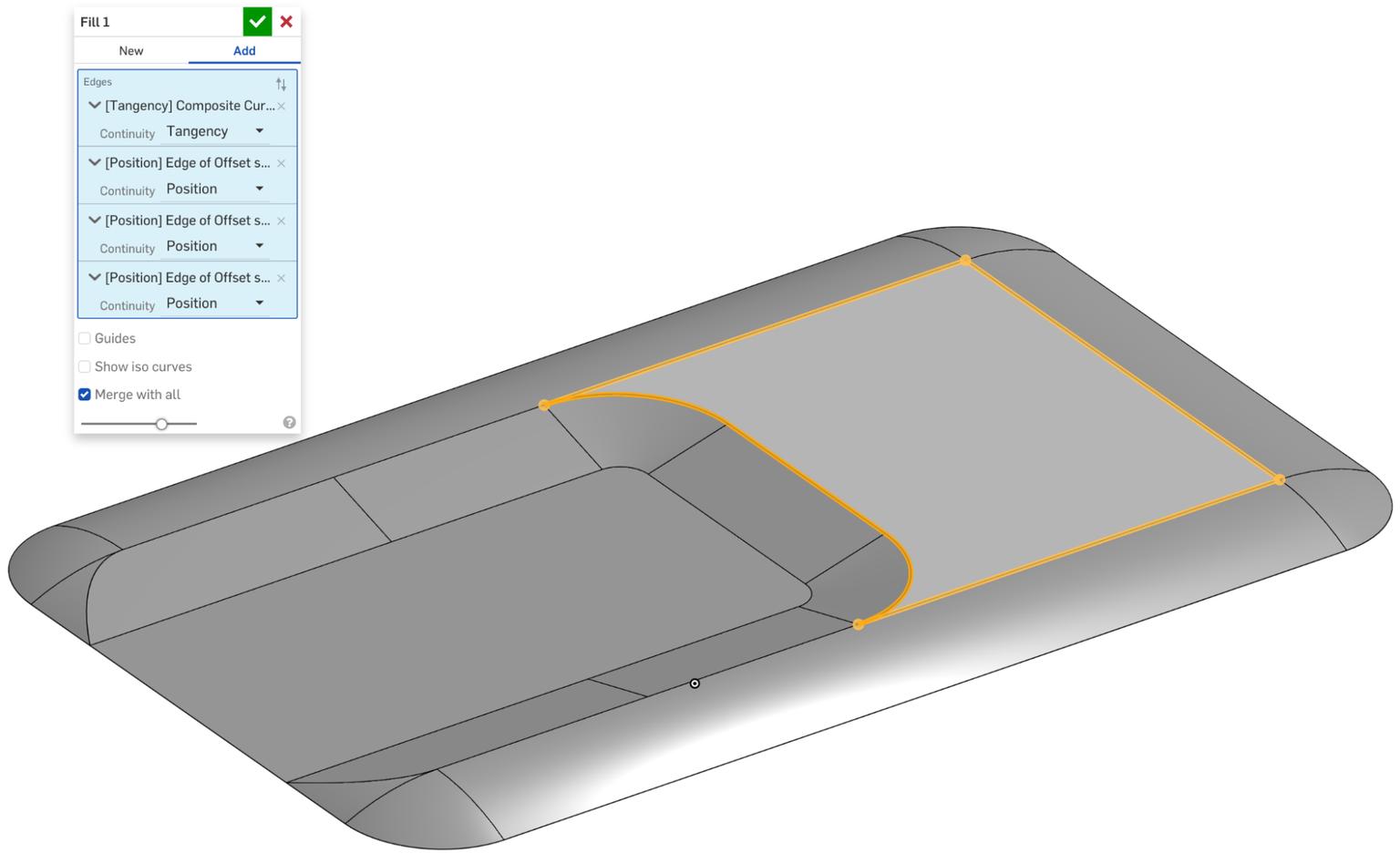1400x864 pixels.
Task: Enable the Guides checkbox
Action: click(84, 337)
